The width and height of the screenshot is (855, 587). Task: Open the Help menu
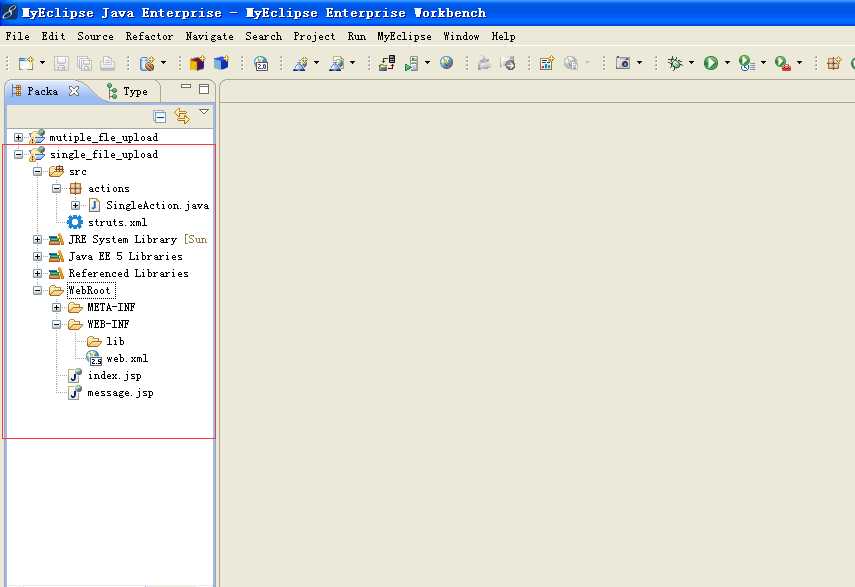(x=503, y=36)
